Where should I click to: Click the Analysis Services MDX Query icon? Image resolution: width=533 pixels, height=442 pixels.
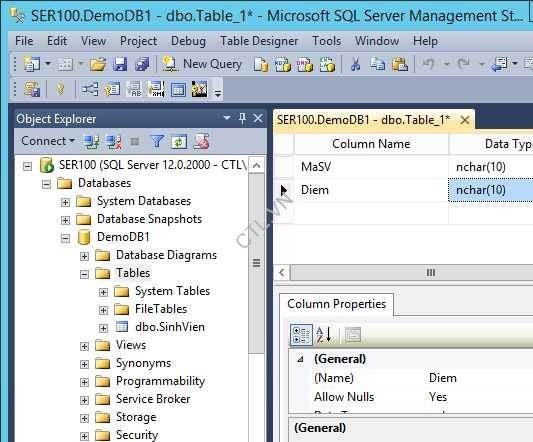283,64
